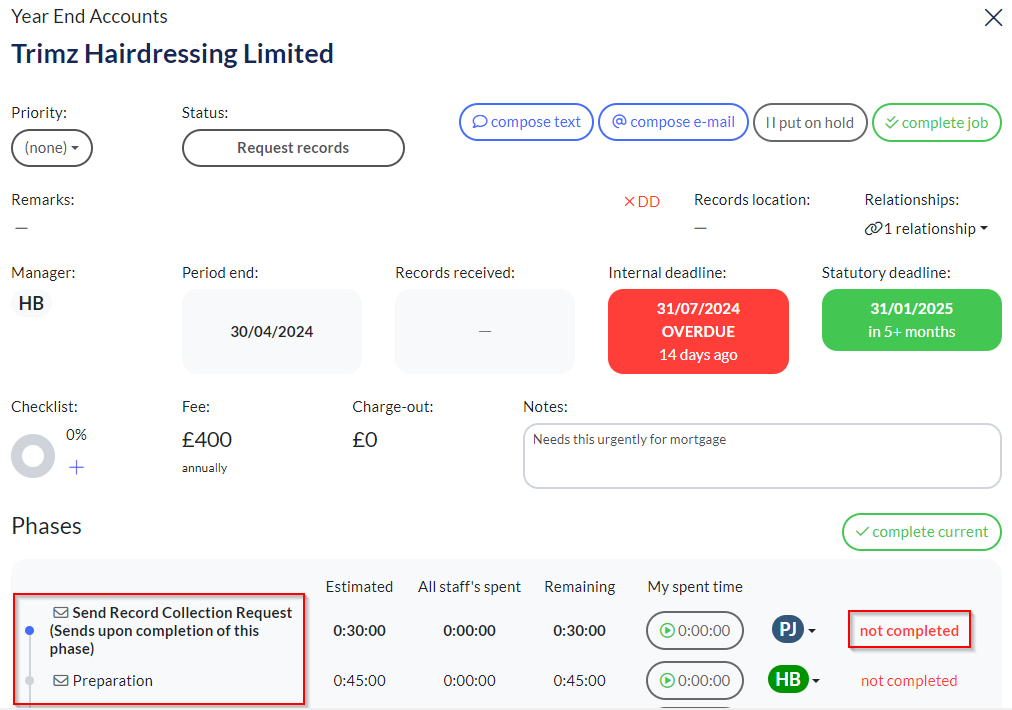
Task: Click envelope icon beside Preparation
Action: [x=61, y=680]
